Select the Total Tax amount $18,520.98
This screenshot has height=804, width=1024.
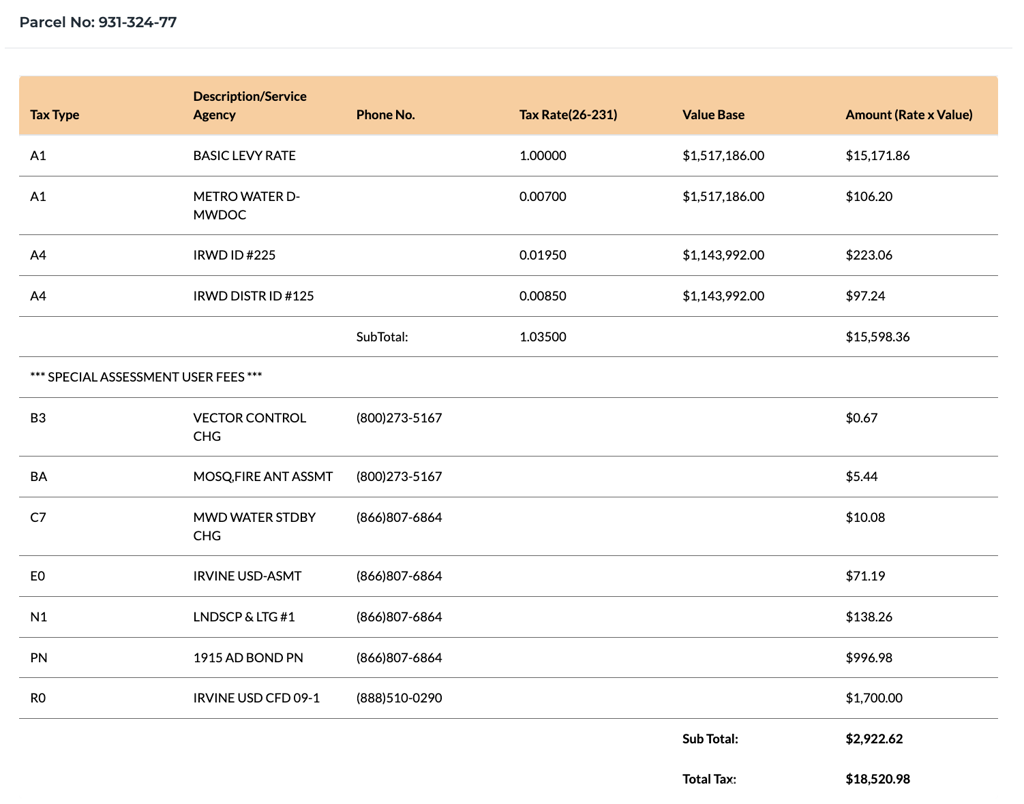click(877, 779)
